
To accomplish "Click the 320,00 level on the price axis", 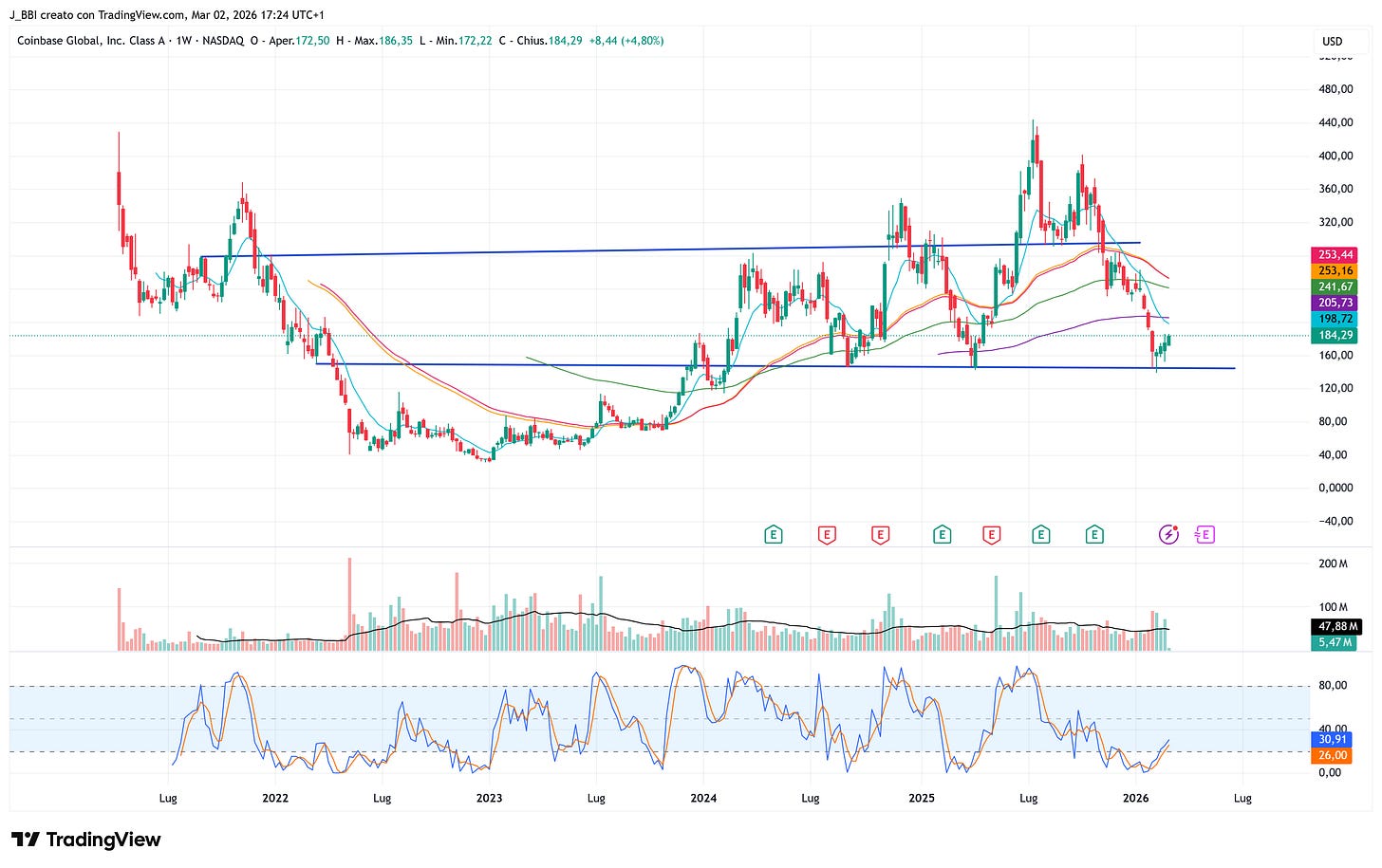I will pyautogui.click(x=1335, y=222).
